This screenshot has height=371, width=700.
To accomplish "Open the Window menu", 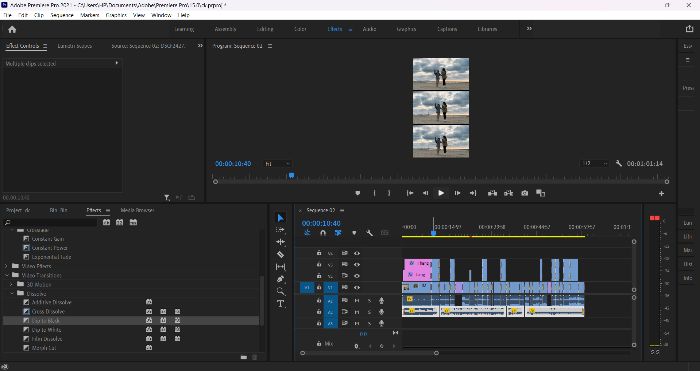I will coord(161,15).
